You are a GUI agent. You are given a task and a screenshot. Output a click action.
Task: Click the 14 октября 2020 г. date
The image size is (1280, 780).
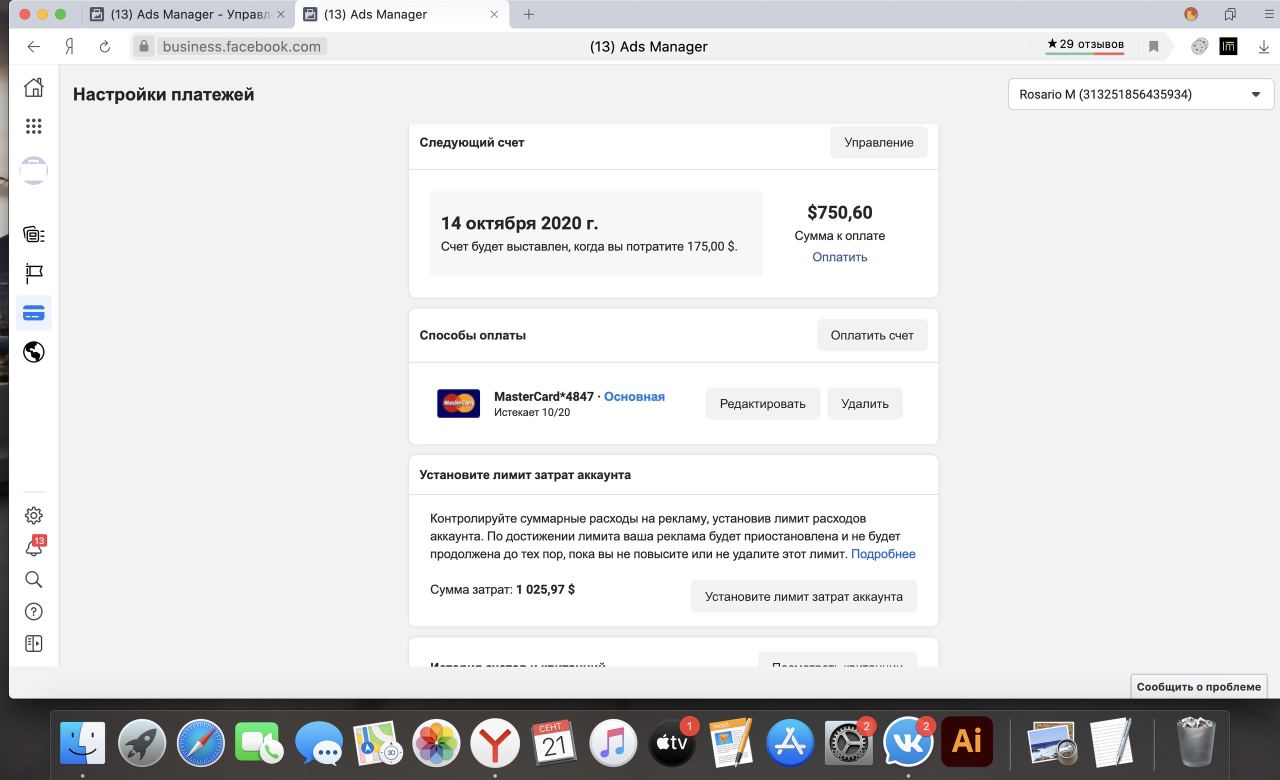click(x=520, y=223)
